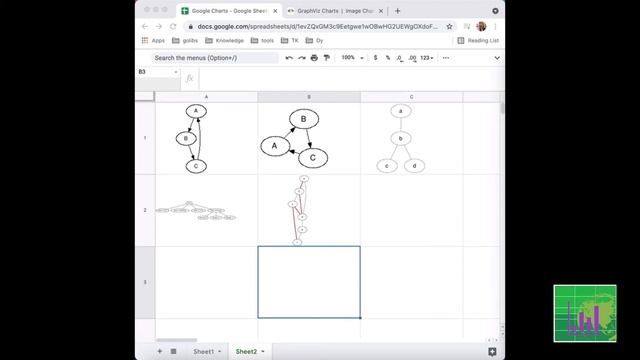The height and width of the screenshot is (360, 640).
Task: Expand the hidden menus with the chevron
Action: click(x=497, y=58)
